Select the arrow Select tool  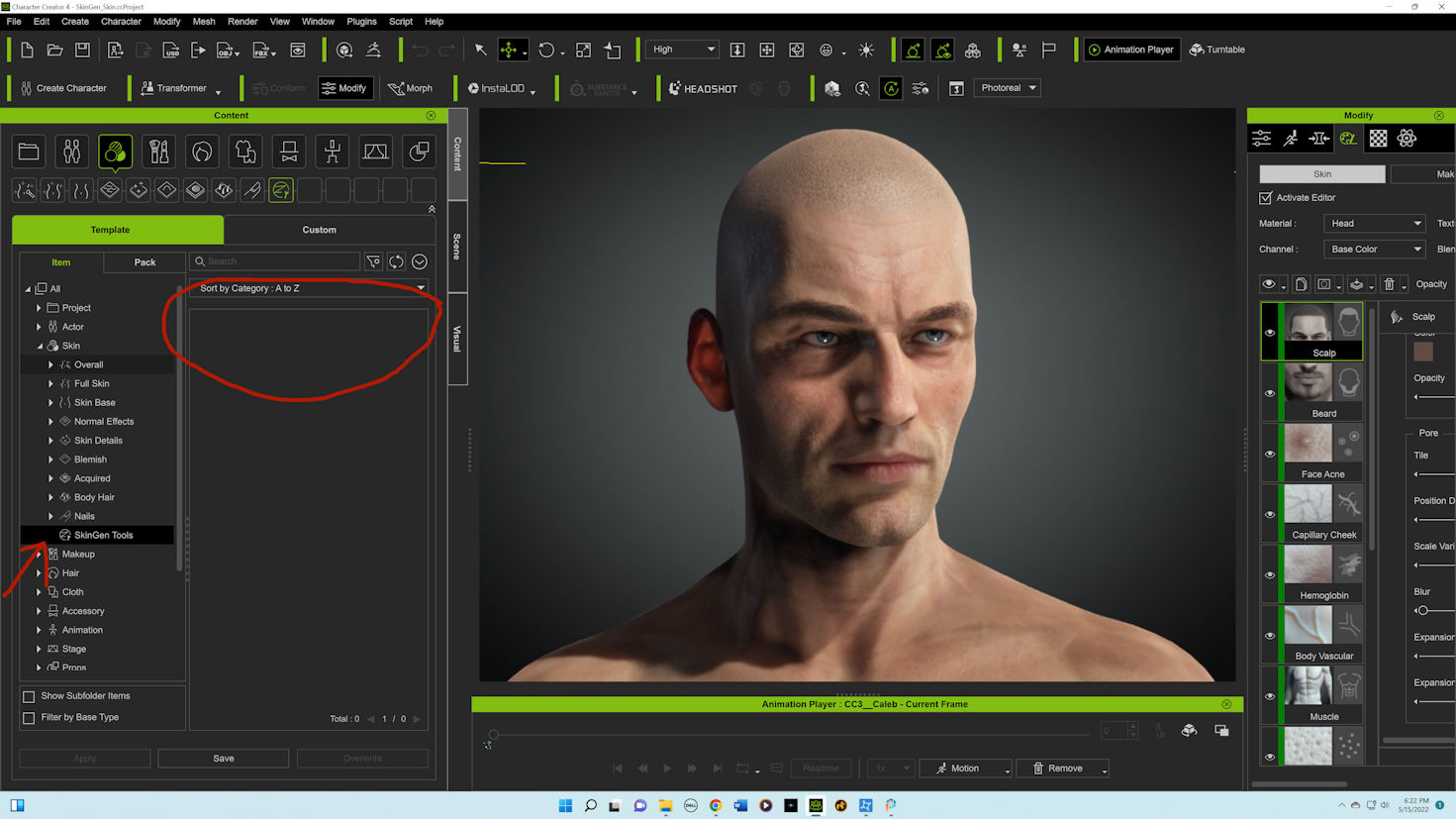(480, 50)
